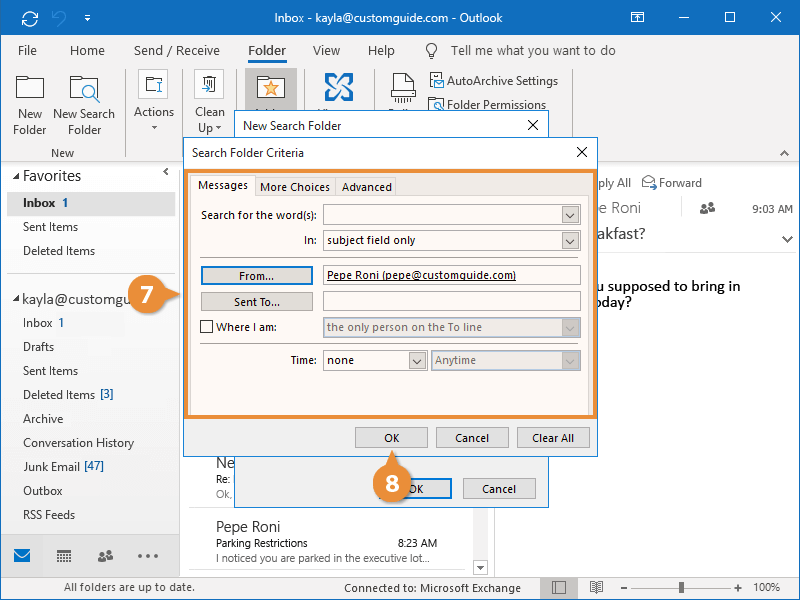Screen dimensions: 800x600
Task: Open the In field dropdown
Action: [570, 240]
